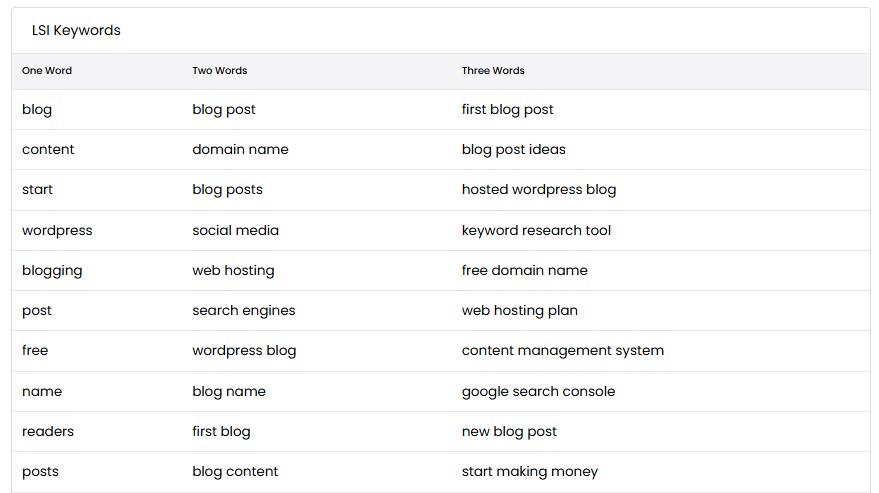Click the 'Two Words' column header
The height and width of the screenshot is (493, 879).
[x=220, y=71]
